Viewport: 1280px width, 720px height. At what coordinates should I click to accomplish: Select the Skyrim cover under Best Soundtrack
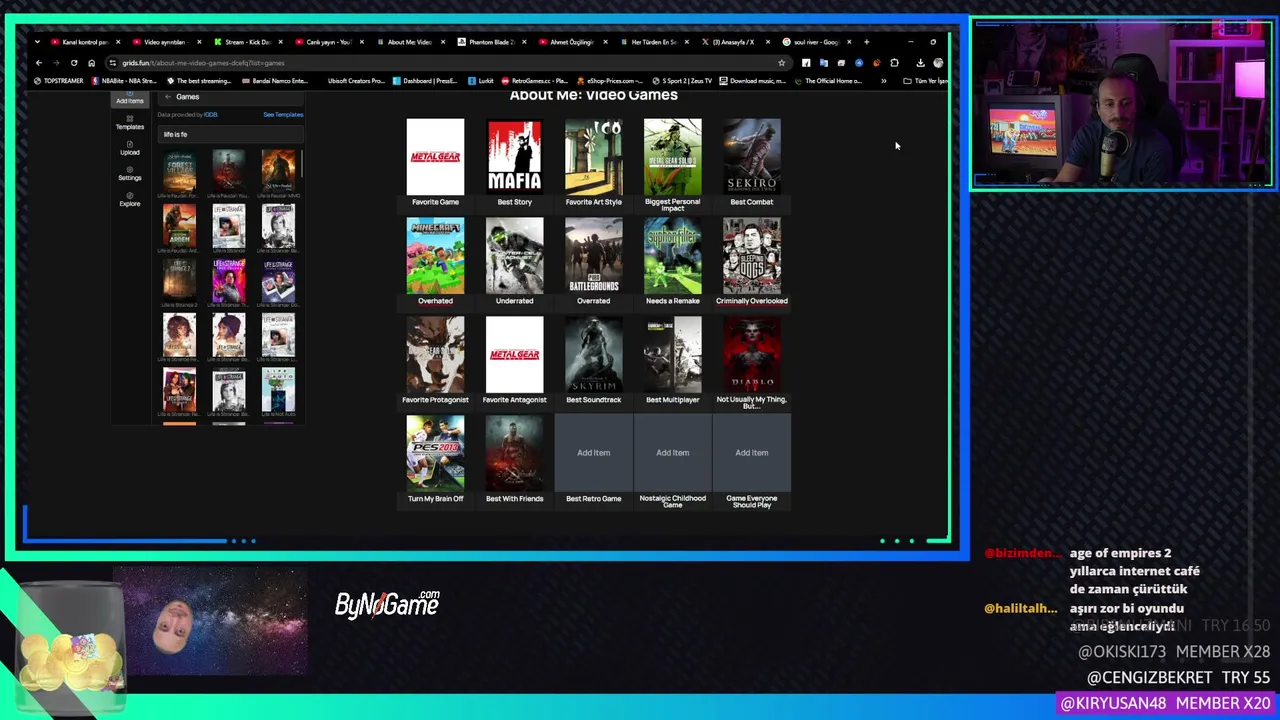(x=593, y=354)
